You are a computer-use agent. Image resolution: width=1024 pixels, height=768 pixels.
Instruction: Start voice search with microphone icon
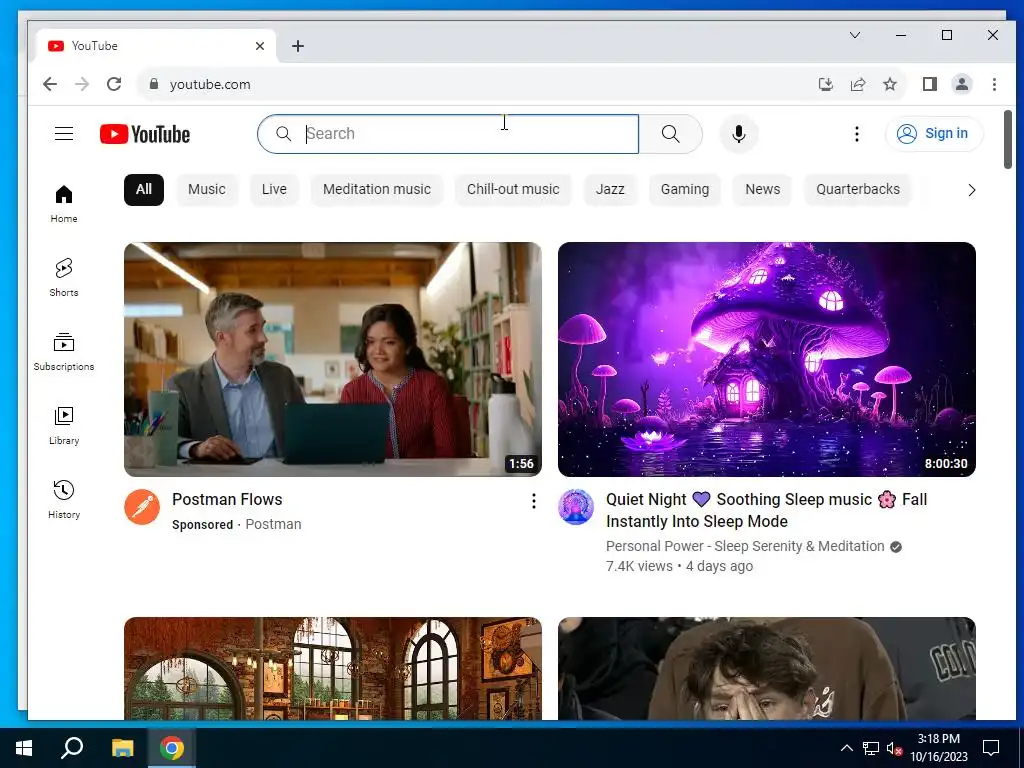click(x=739, y=134)
